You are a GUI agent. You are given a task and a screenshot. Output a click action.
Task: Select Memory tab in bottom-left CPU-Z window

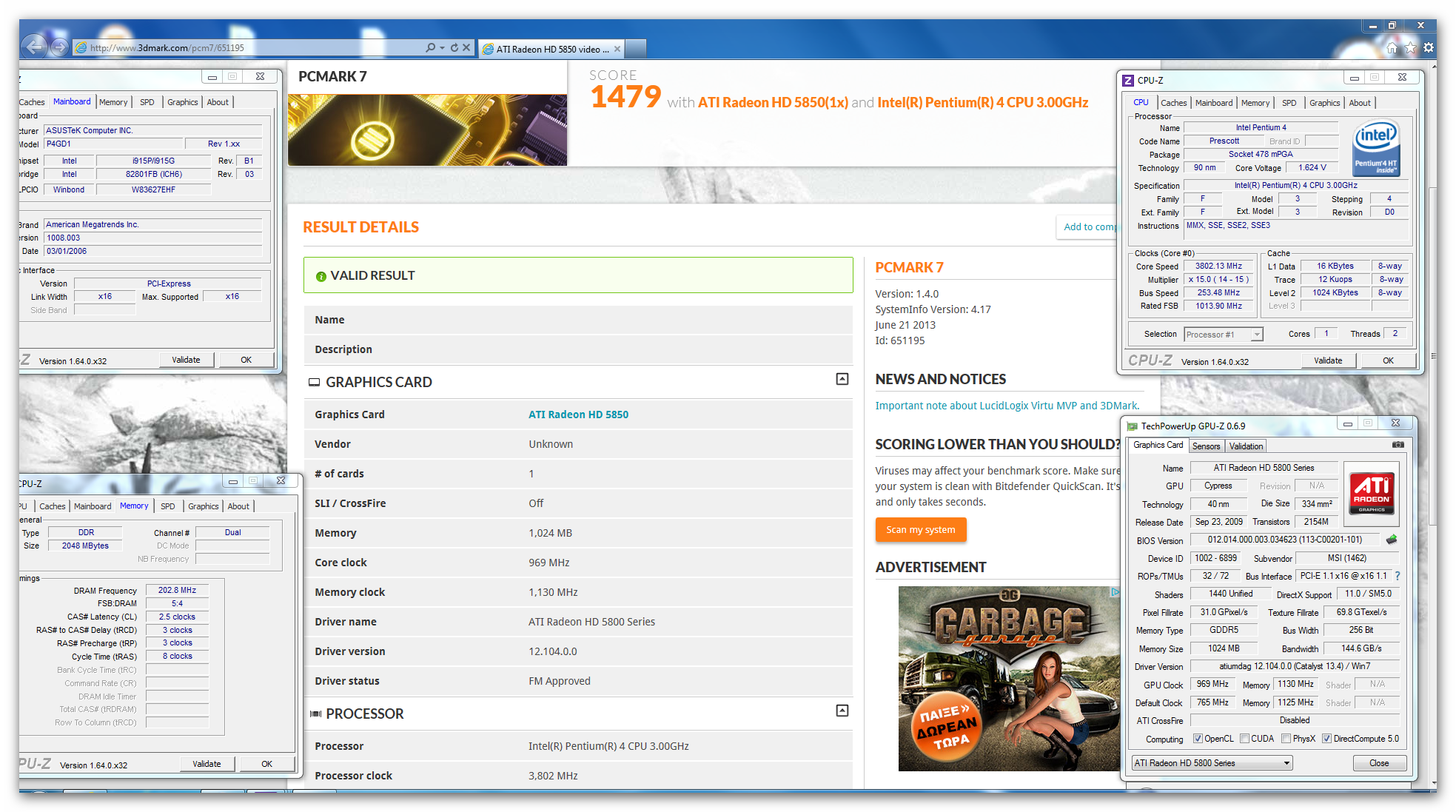[x=134, y=506]
